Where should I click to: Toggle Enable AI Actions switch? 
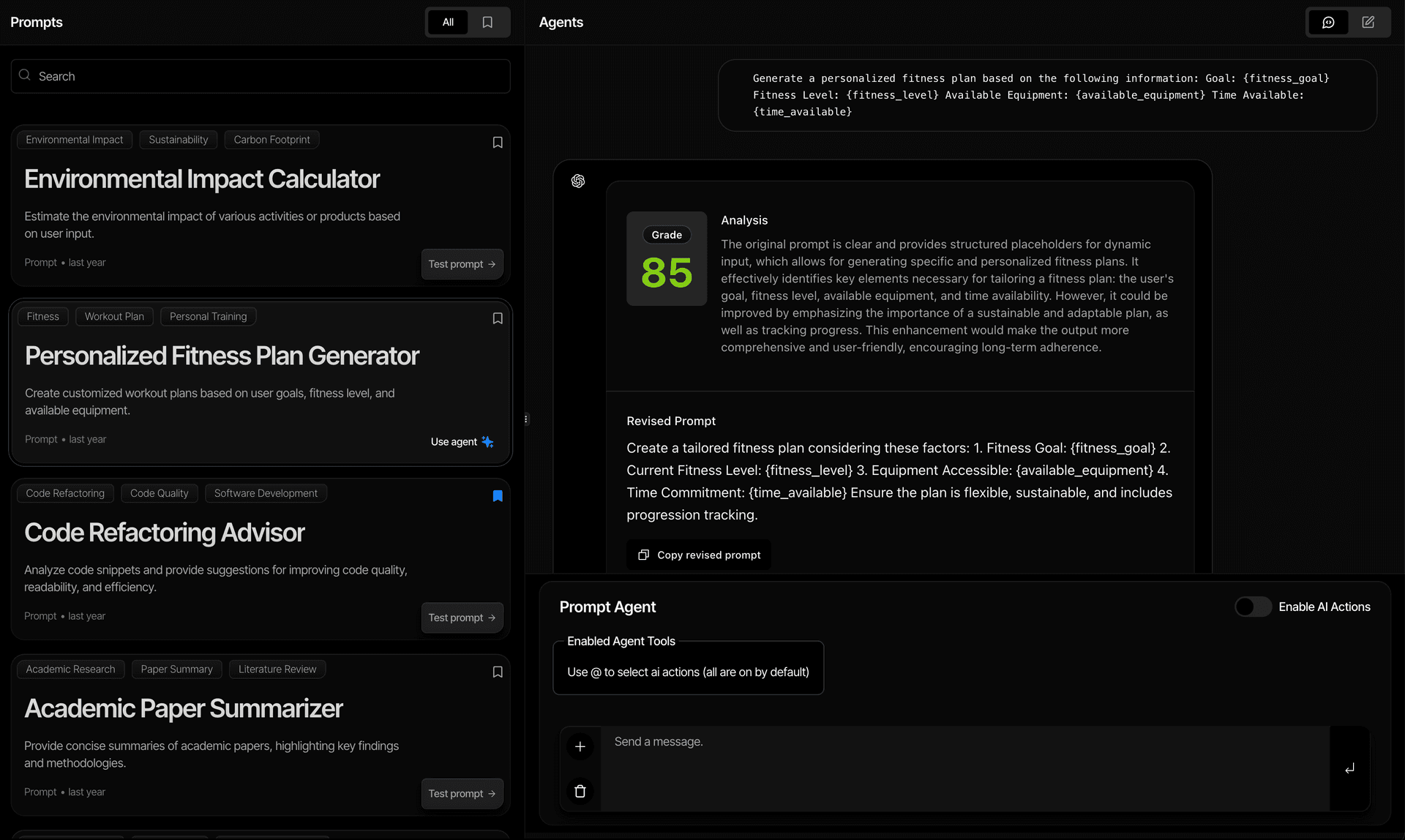coord(1253,607)
